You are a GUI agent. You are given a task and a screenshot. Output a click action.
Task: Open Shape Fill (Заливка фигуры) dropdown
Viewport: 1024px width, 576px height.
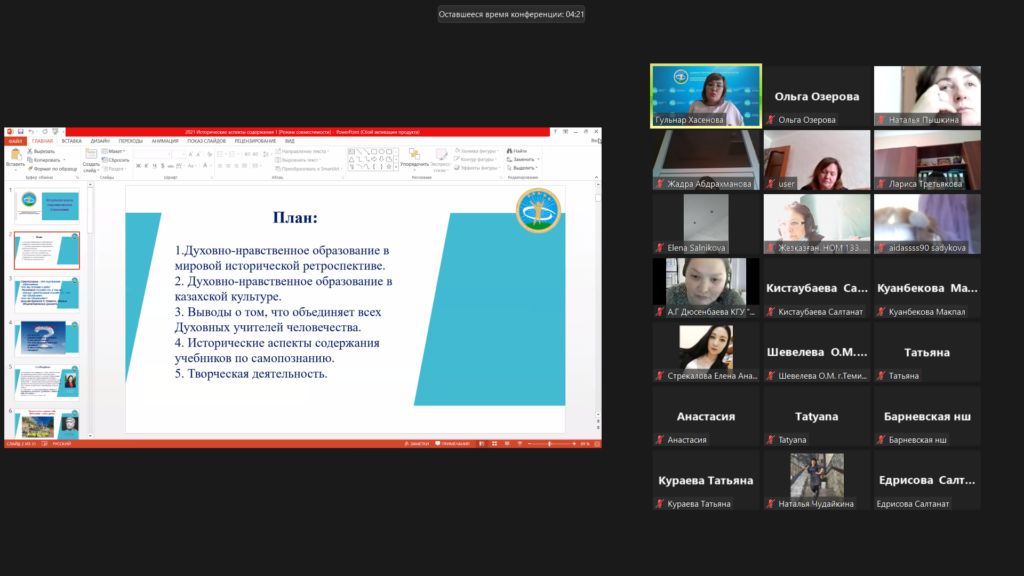pos(477,151)
